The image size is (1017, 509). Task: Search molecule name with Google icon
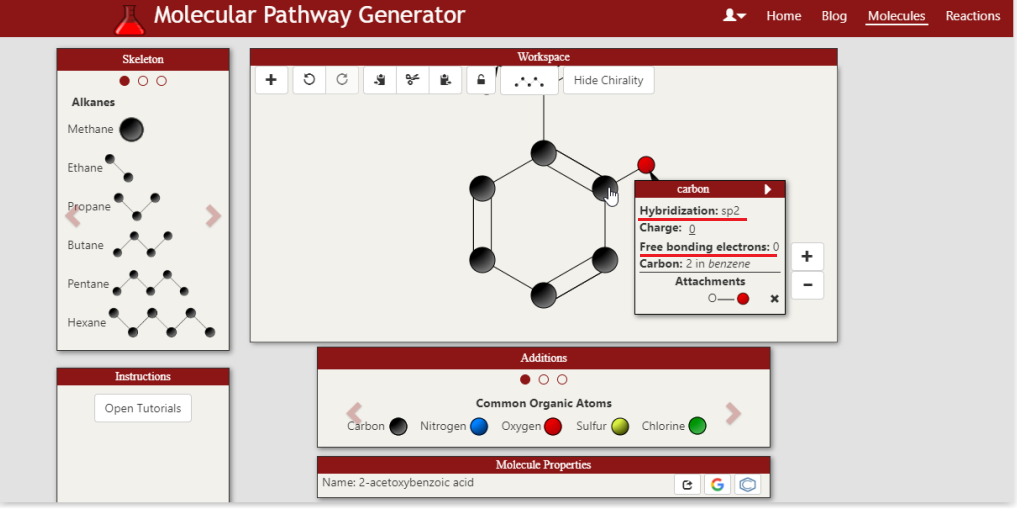click(x=716, y=485)
